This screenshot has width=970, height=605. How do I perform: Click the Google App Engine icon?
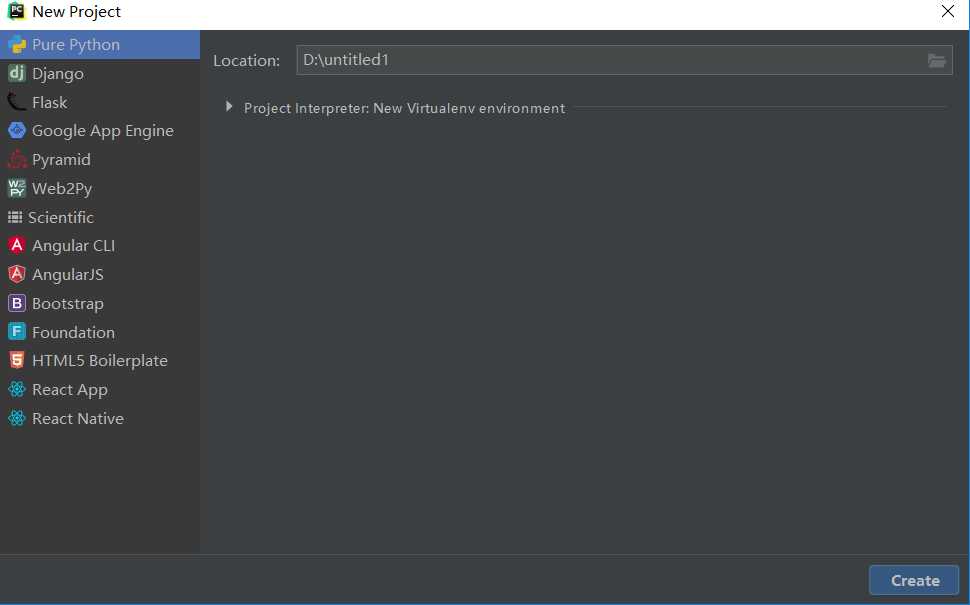[17, 131]
